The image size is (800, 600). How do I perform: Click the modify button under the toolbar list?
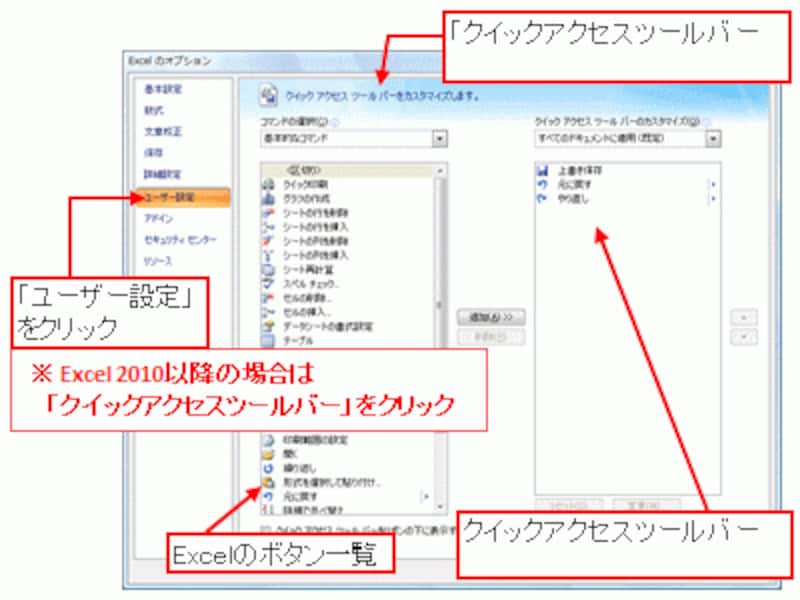tap(646, 505)
